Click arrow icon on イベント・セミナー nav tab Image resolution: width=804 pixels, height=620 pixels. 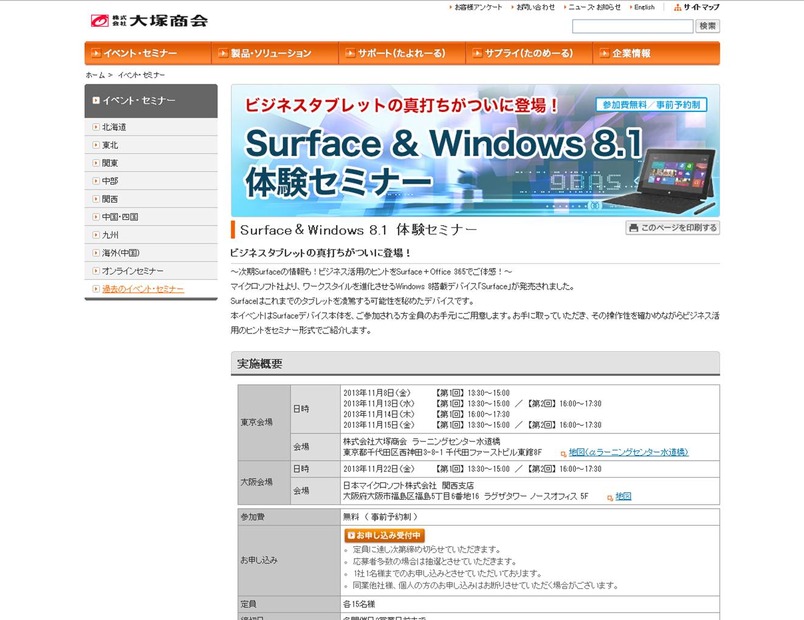tap(96, 53)
